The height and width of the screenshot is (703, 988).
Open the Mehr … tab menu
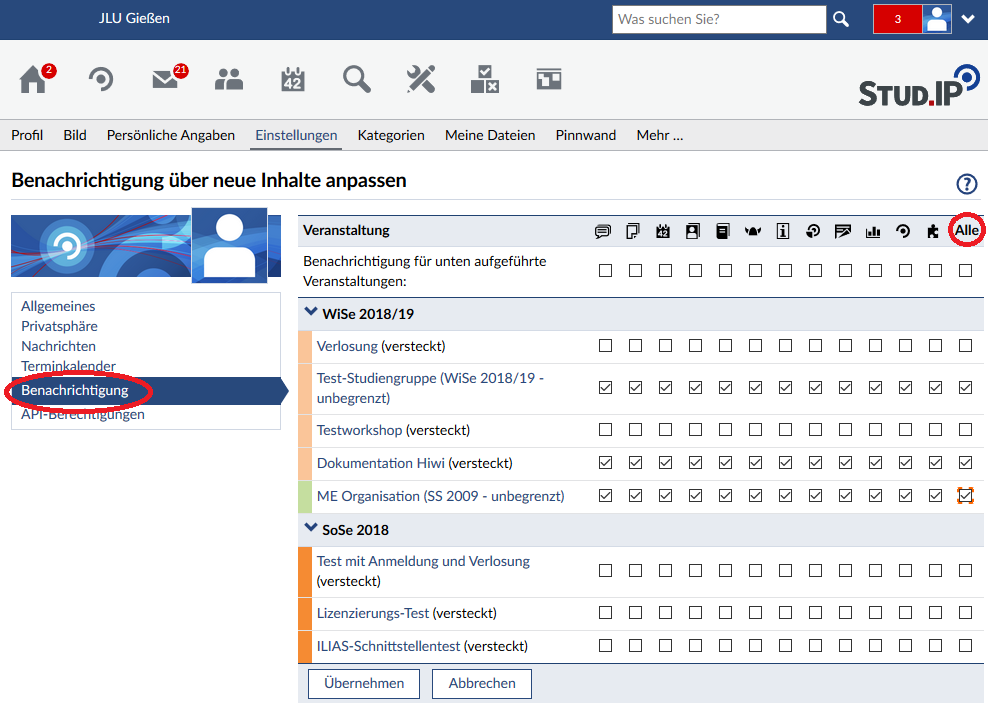point(659,135)
